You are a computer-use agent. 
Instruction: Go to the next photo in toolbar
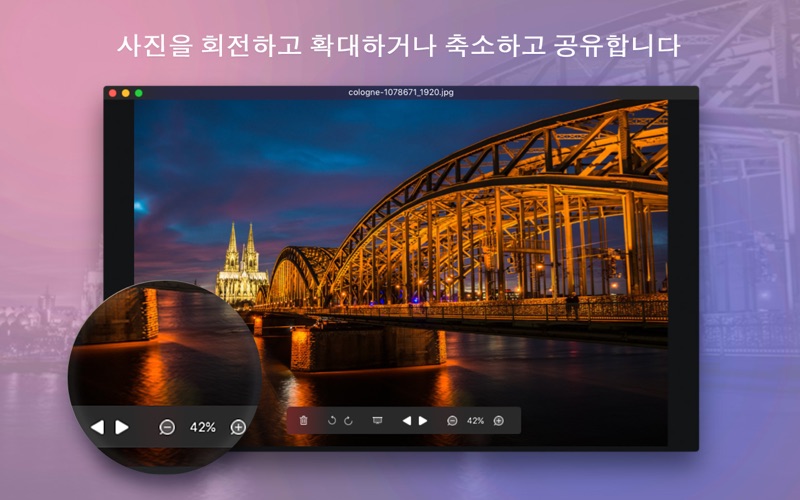pyautogui.click(x=423, y=420)
